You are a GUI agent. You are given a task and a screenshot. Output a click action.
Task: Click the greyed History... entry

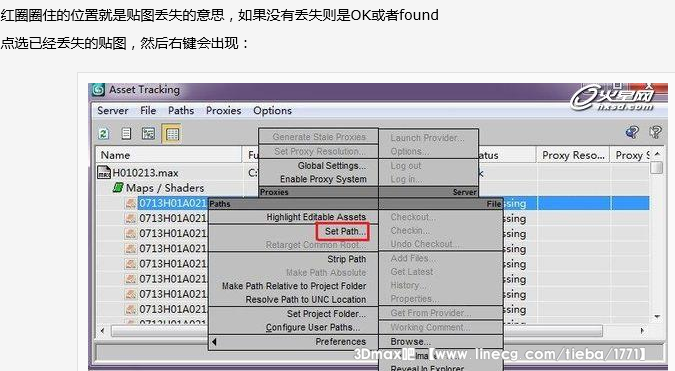(x=408, y=285)
